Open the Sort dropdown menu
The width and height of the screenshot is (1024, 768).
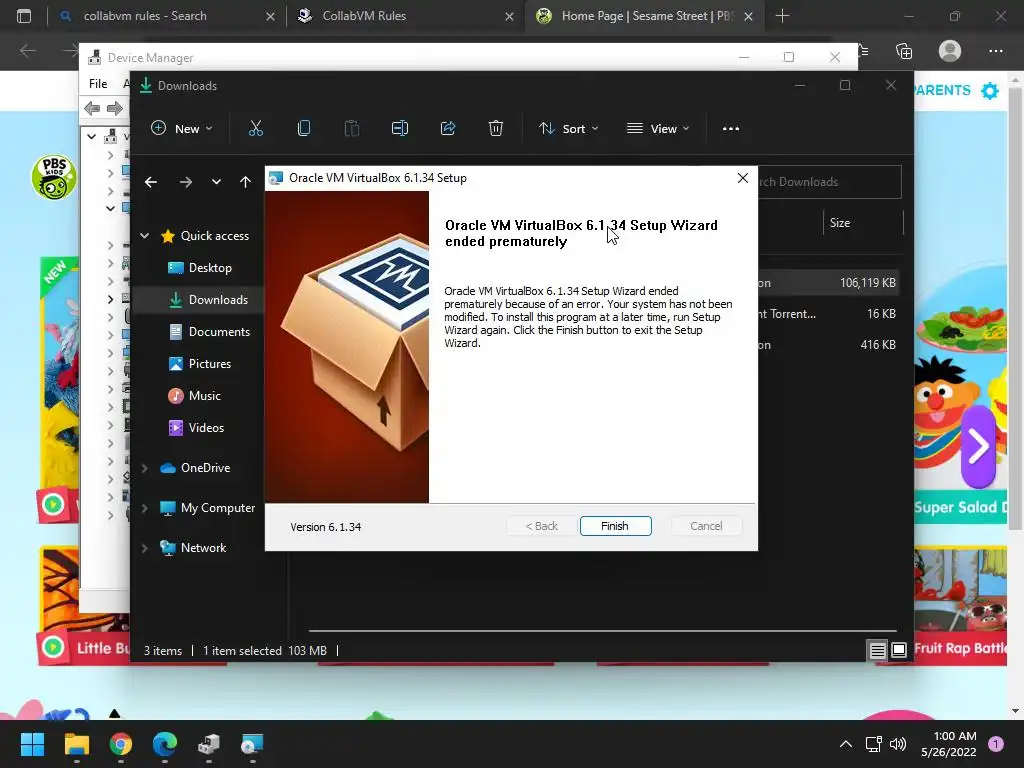tap(568, 129)
